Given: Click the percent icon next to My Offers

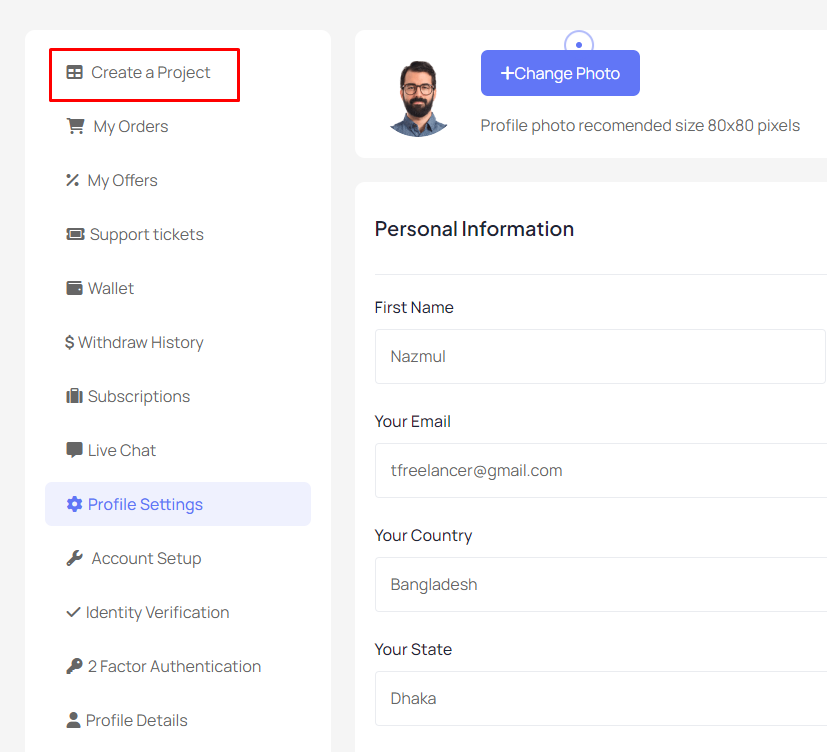Looking at the screenshot, I should click(x=73, y=180).
